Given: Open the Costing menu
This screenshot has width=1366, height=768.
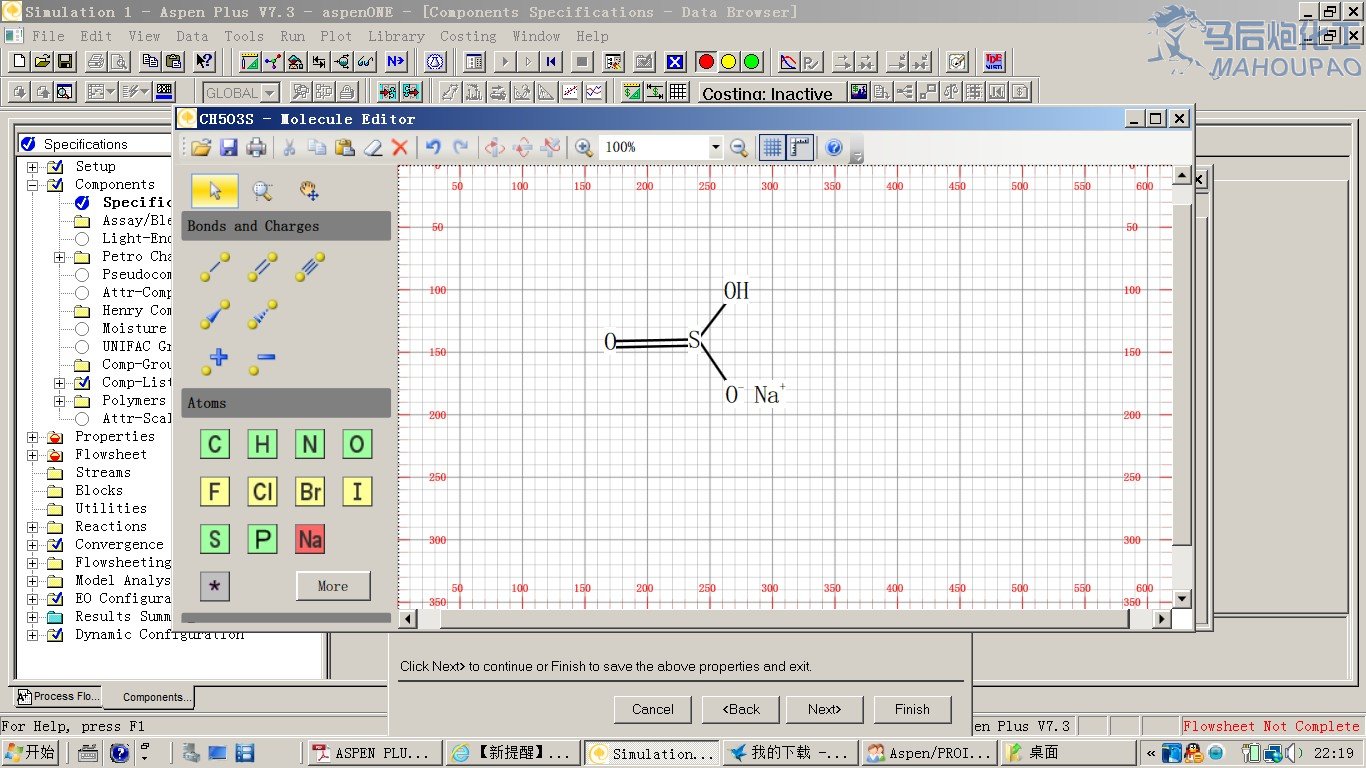Looking at the screenshot, I should click(x=468, y=36).
